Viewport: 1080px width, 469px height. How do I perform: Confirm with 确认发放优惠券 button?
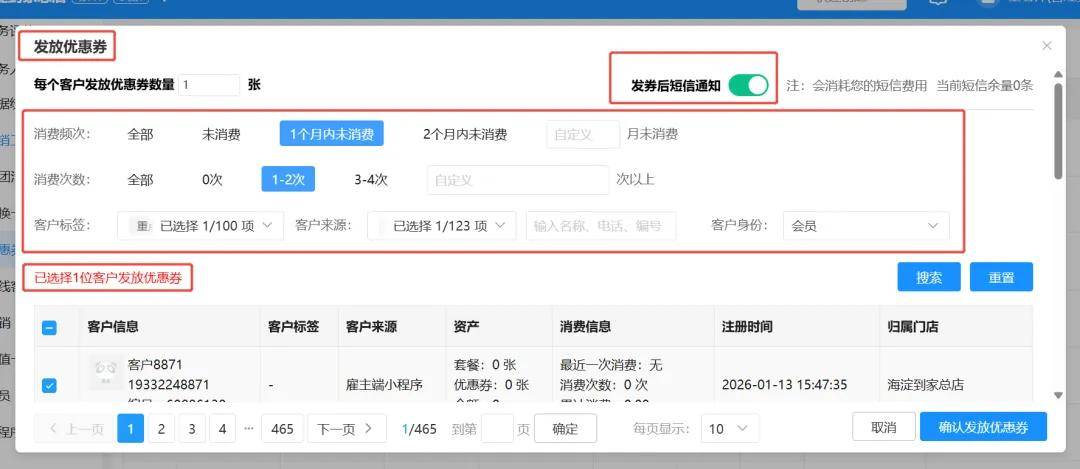click(982, 427)
